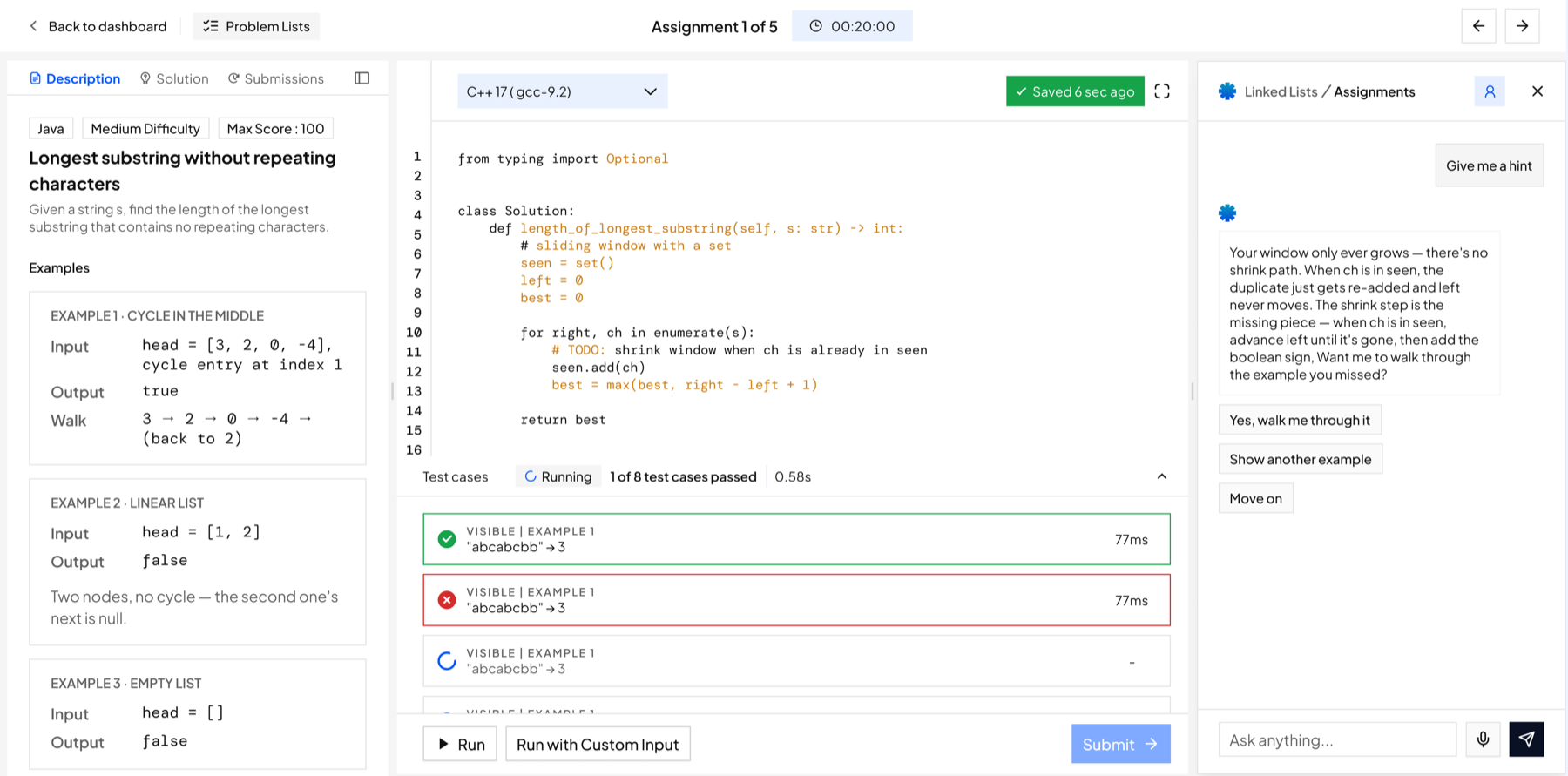
Task: Click the problem title heading
Action: [182, 171]
